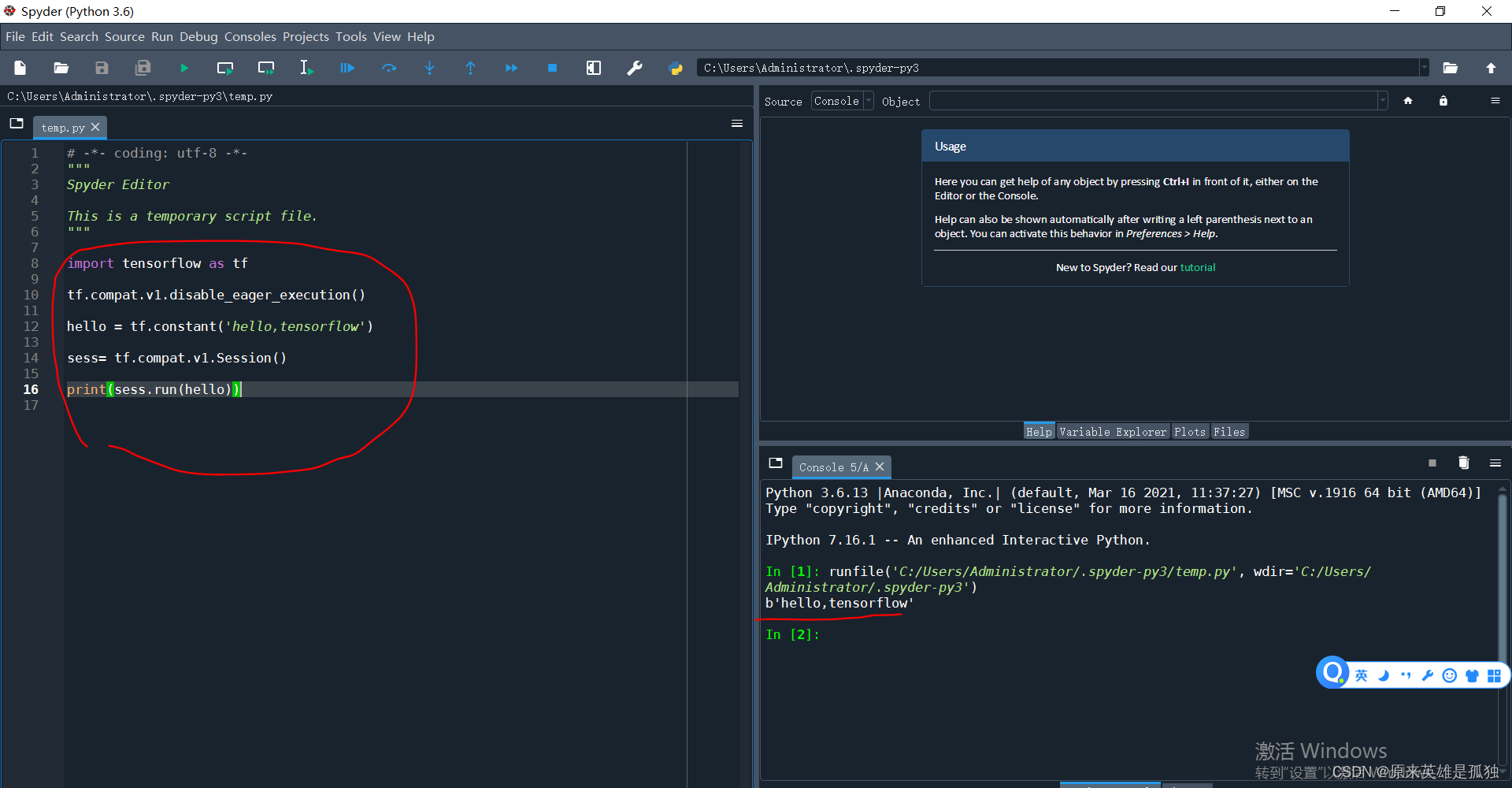Click the IME toolbar Chinese/English toggle
Image resolution: width=1512 pixels, height=788 pixels.
1362,675
